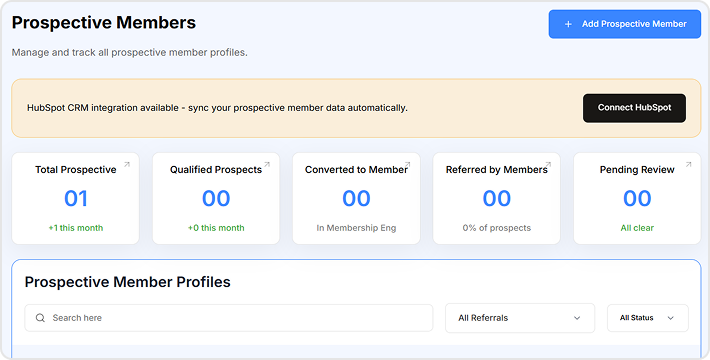Open the Converted to Member arrow icon
The image size is (710, 360).
(408, 165)
